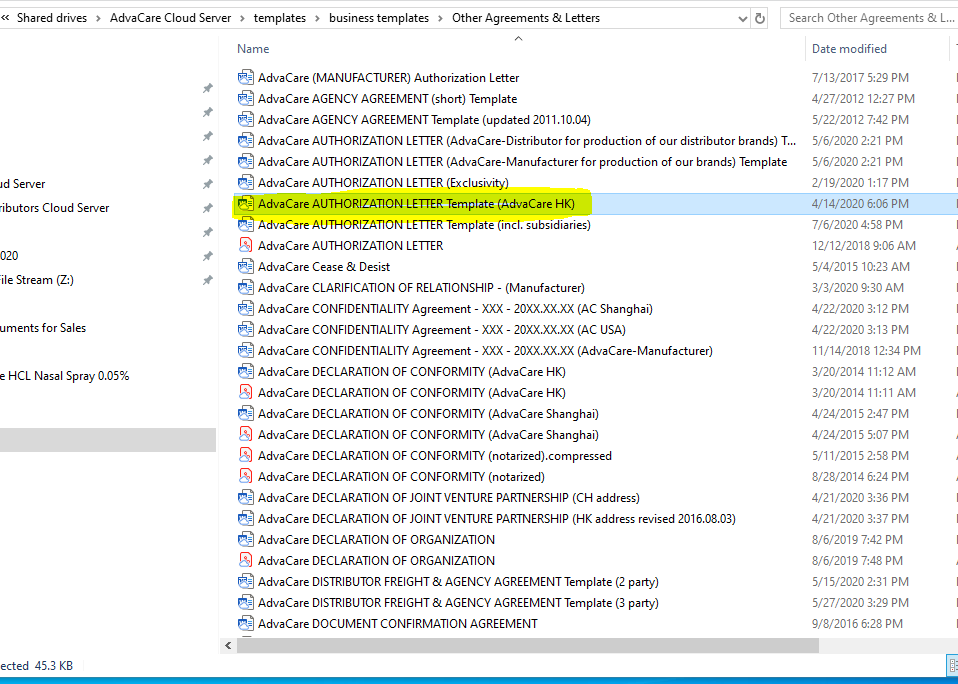Viewport: 958px width, 684px height.
Task: Select the AdvaCare Cease & Desist file icon
Action: tap(245, 266)
